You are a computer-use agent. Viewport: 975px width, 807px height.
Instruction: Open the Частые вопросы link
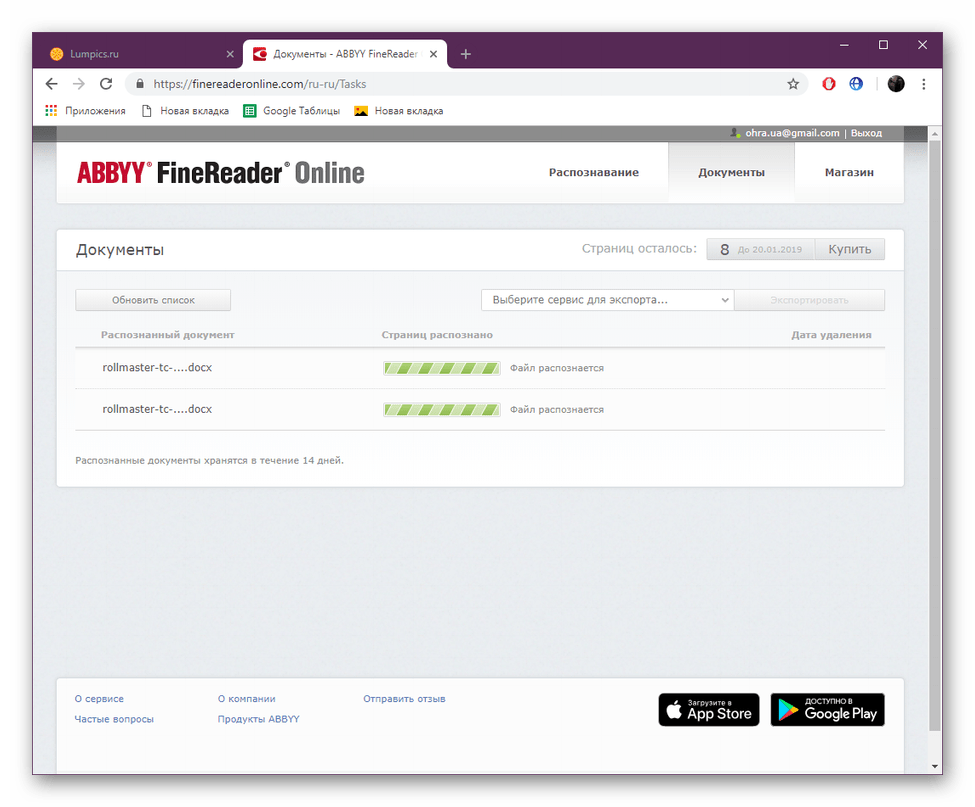[x=113, y=718]
